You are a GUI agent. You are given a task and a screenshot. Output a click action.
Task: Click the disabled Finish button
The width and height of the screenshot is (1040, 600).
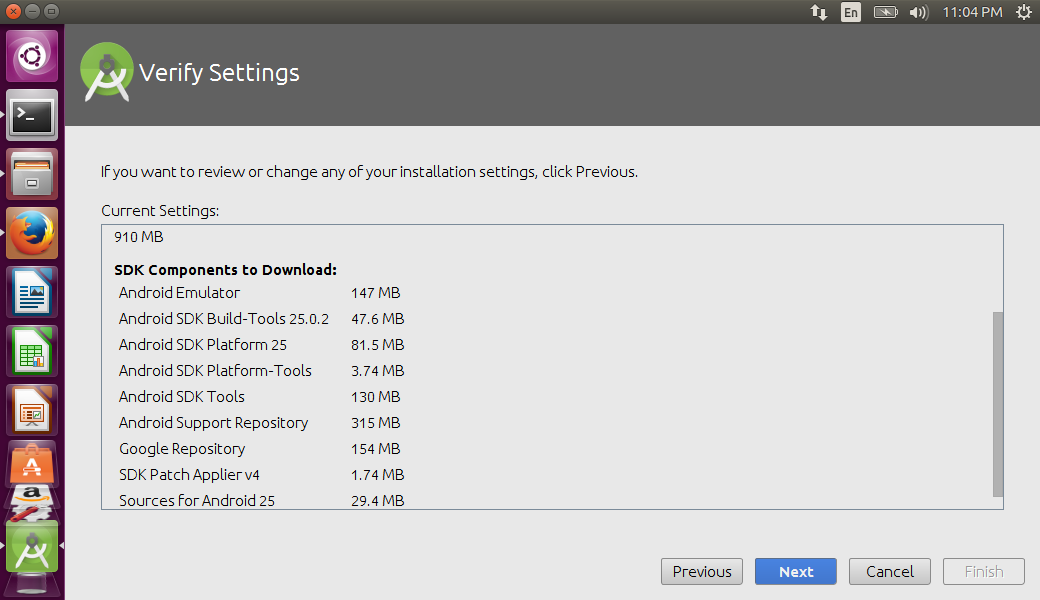click(984, 571)
